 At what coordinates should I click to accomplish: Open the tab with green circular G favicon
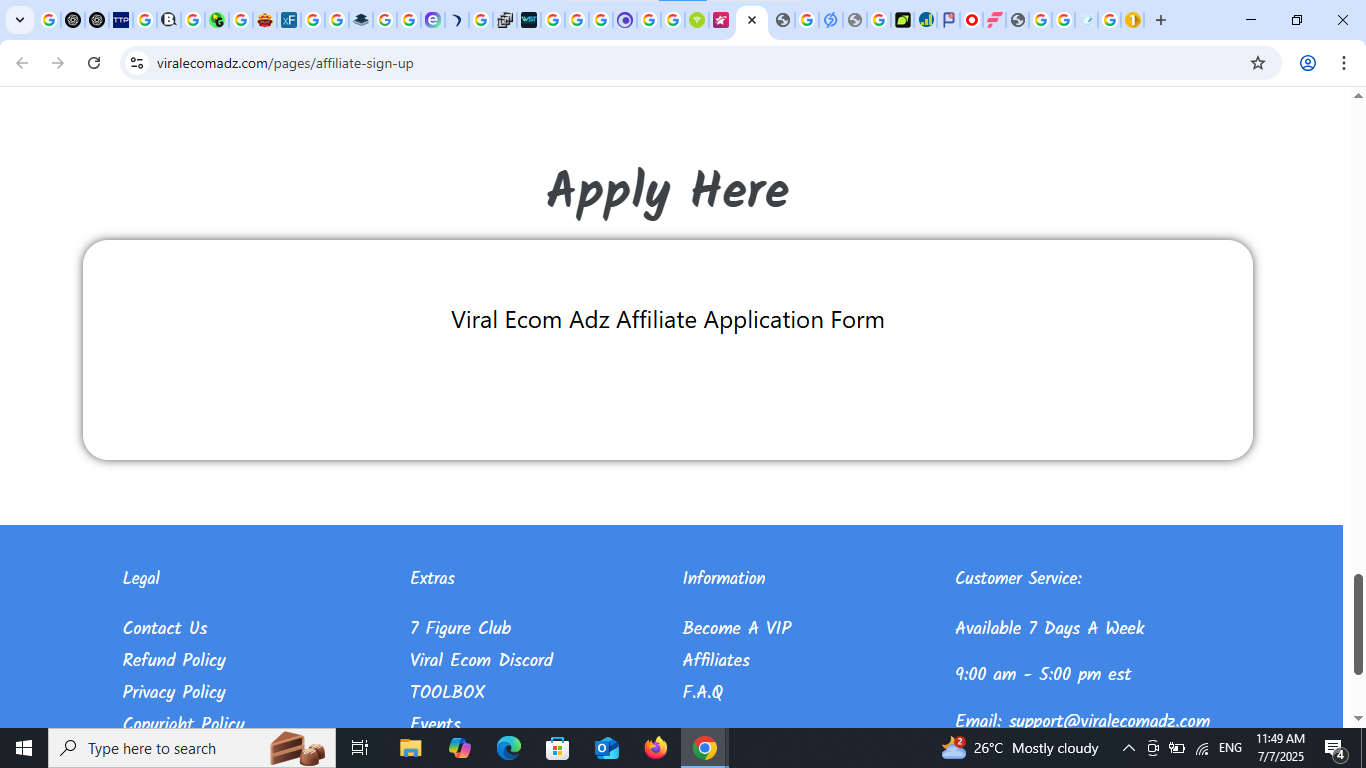[217, 20]
